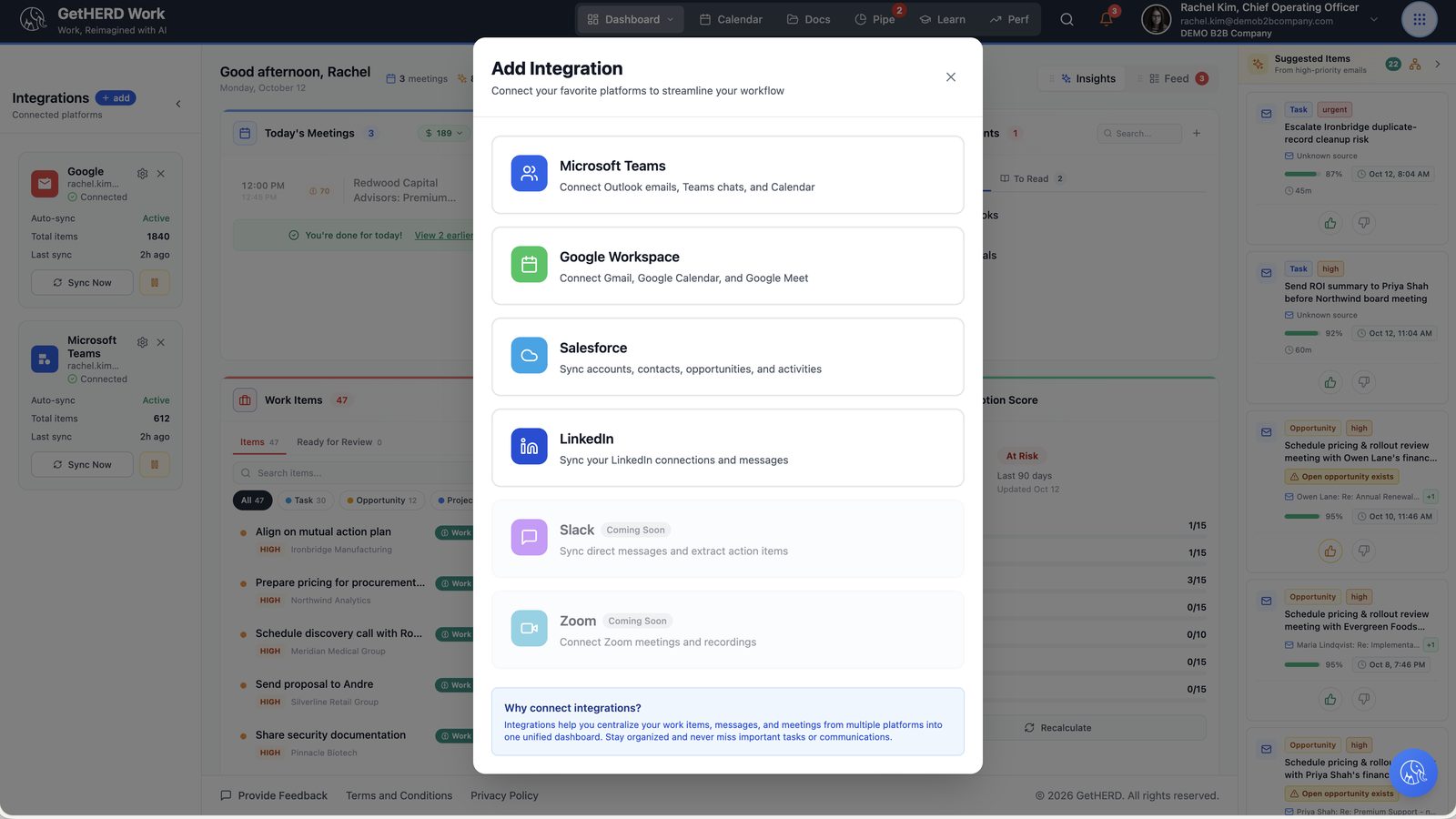Close the Add Integration dialog
This screenshot has width=1456, height=819.
[x=950, y=77]
